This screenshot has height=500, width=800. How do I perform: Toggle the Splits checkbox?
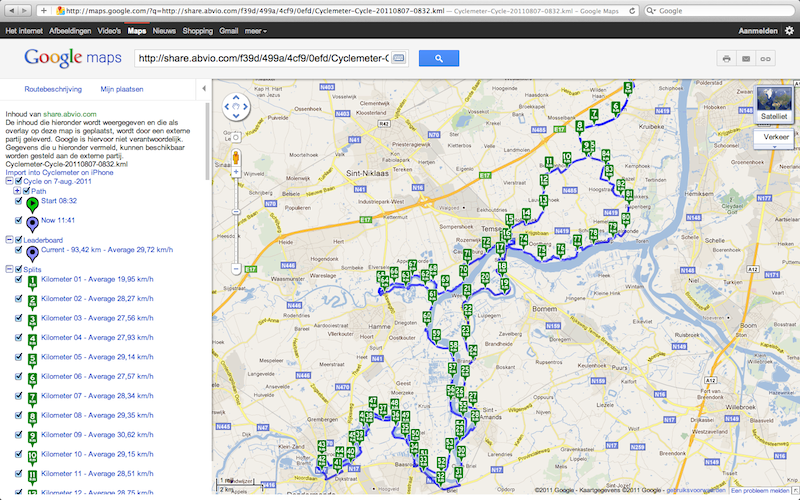click(x=18, y=269)
